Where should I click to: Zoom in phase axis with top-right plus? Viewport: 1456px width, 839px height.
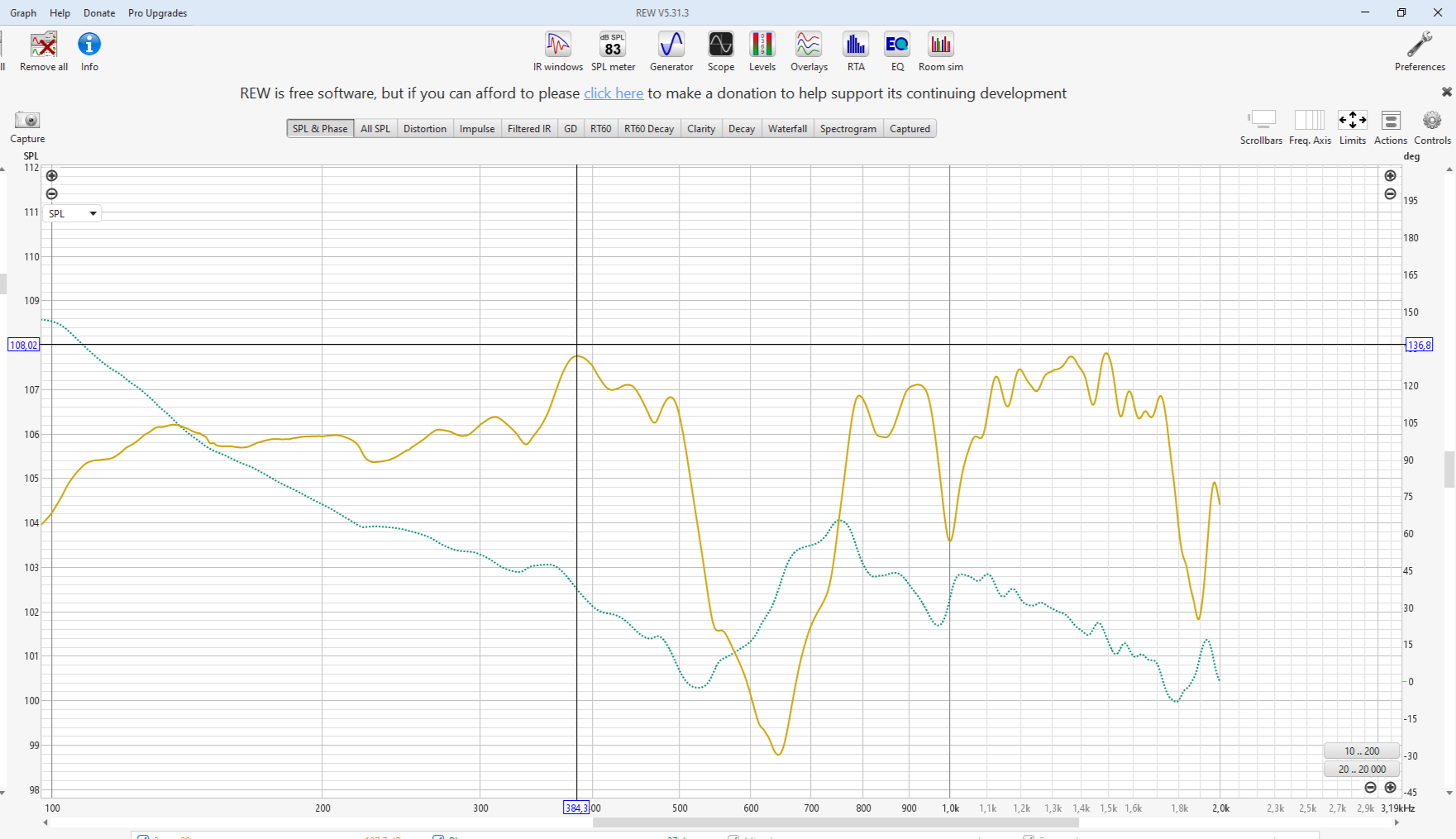[1391, 175]
